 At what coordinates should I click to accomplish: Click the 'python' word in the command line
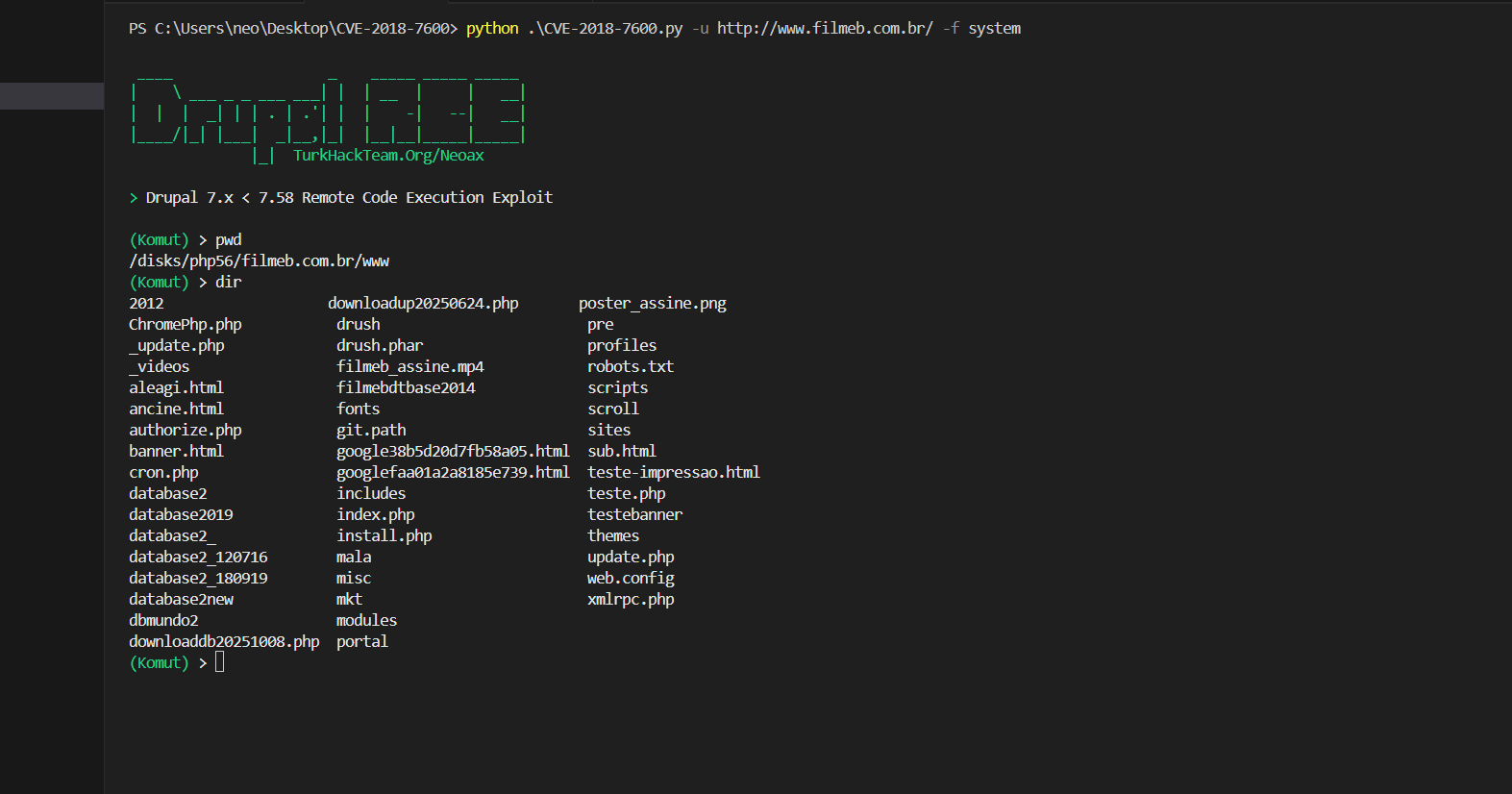[x=492, y=29]
